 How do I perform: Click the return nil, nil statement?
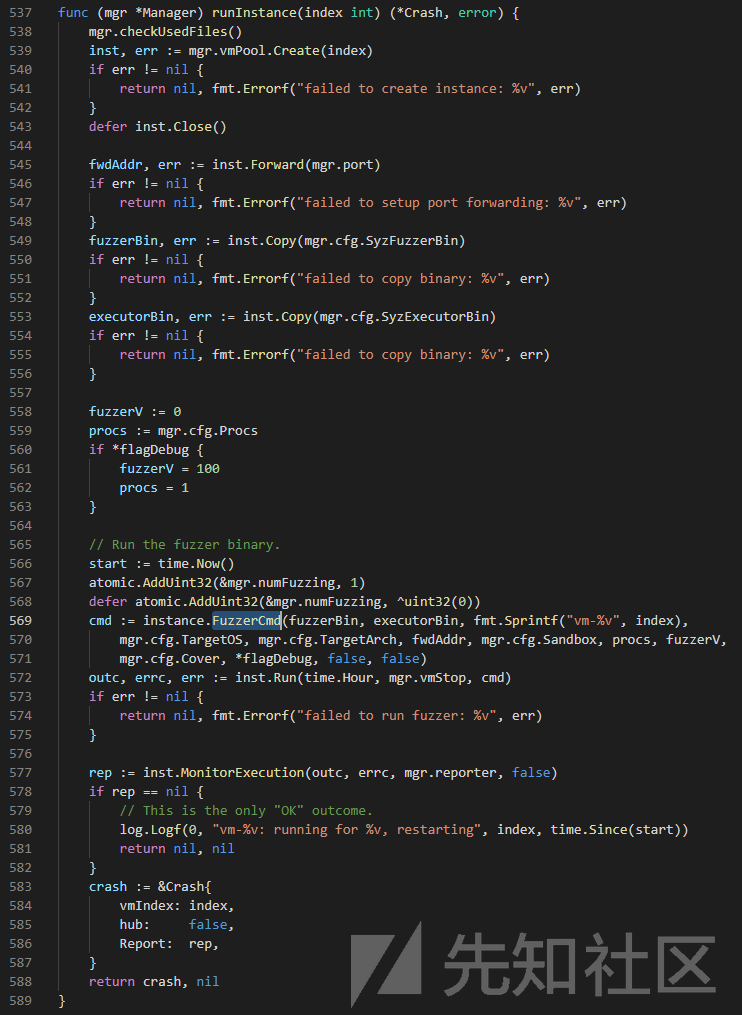177,848
